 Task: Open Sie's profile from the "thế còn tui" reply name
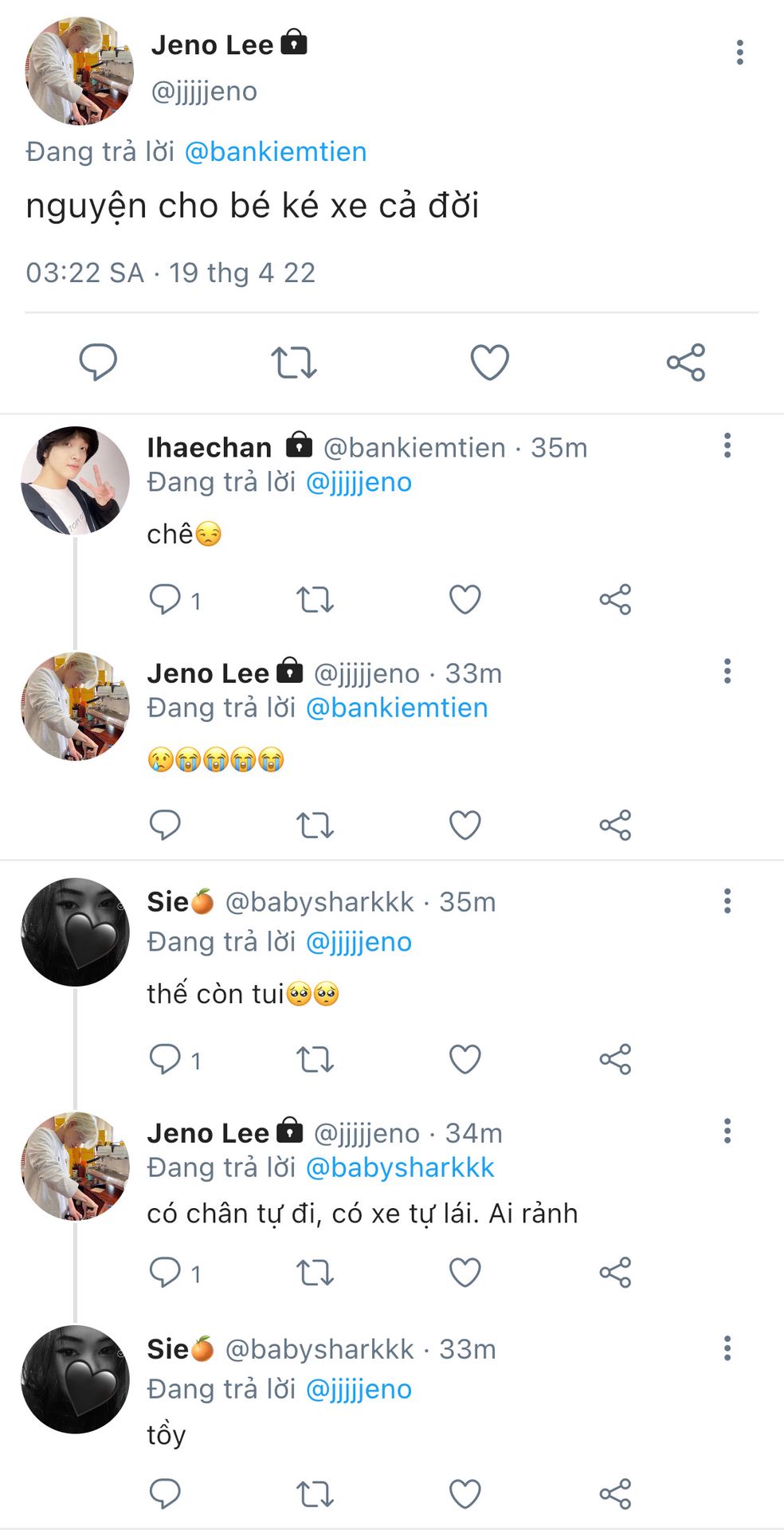169,902
